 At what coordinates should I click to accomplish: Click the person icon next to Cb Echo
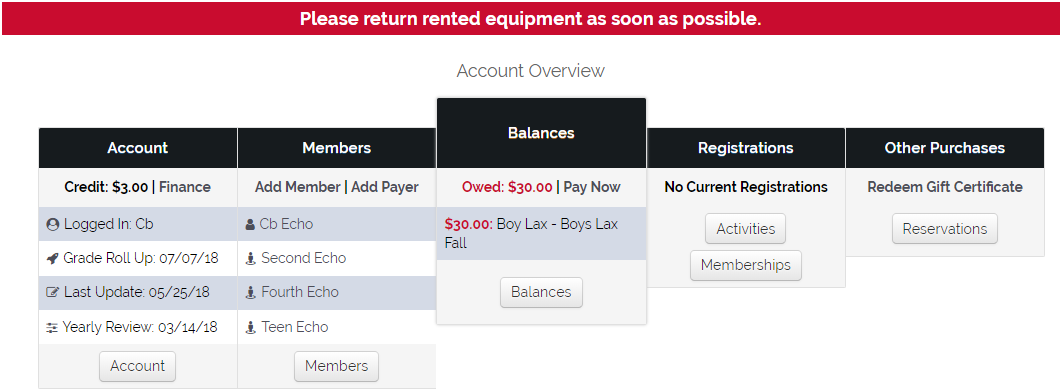251,225
